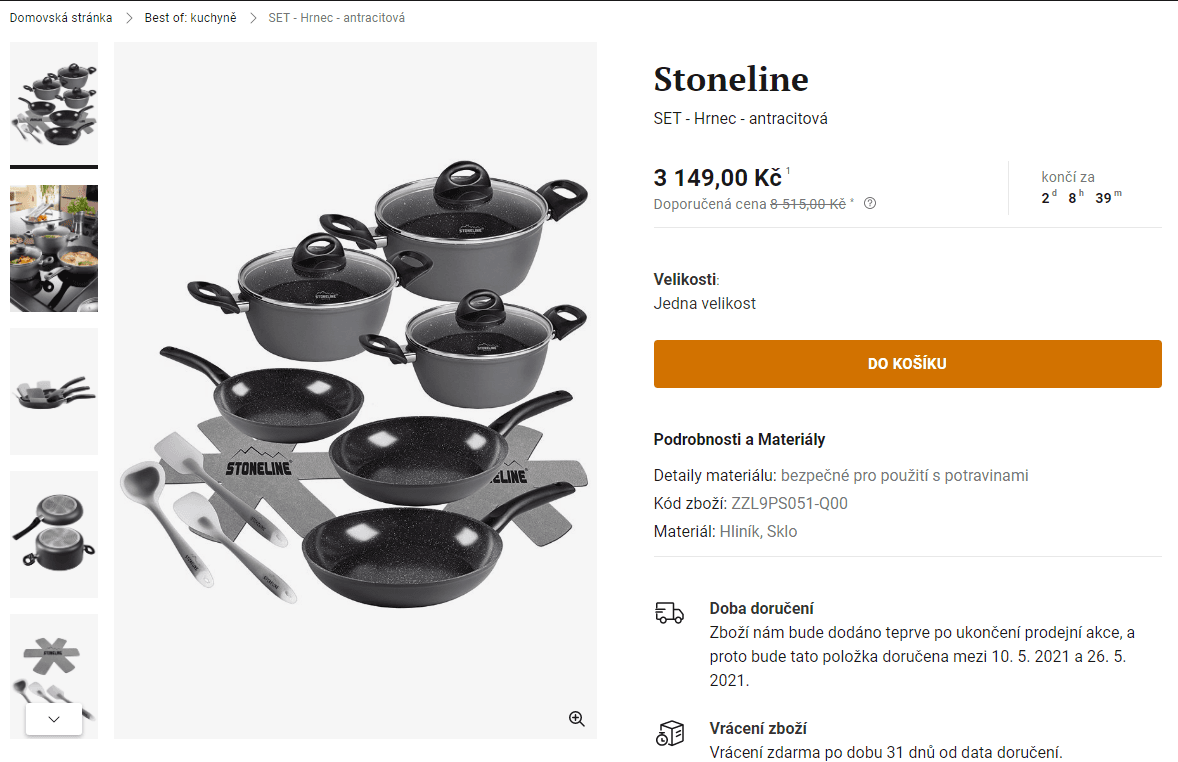The width and height of the screenshot is (1178, 762).
Task: Click the DO KOŠÍKU button
Action: (x=907, y=363)
